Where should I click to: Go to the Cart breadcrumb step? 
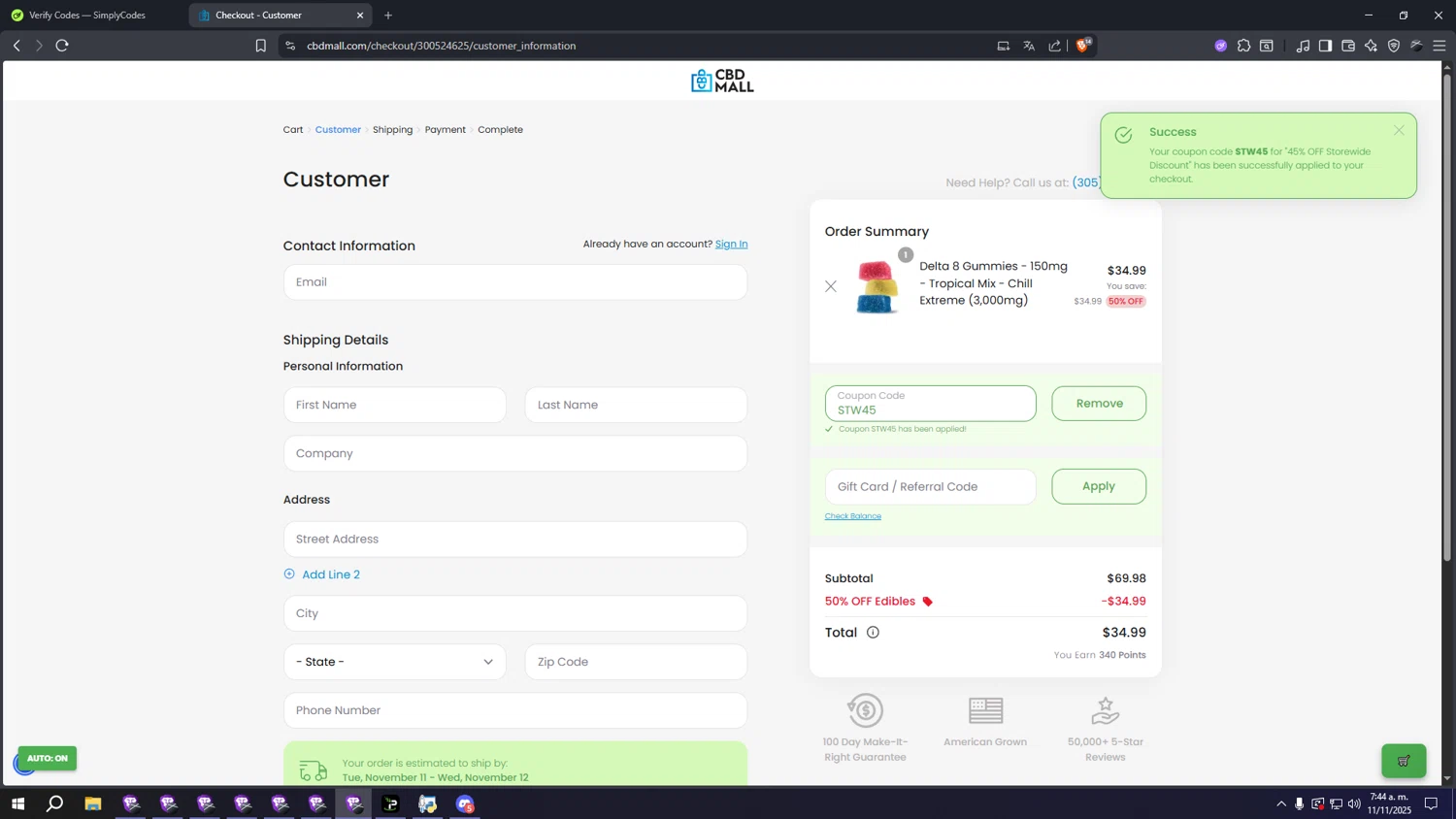point(293,129)
